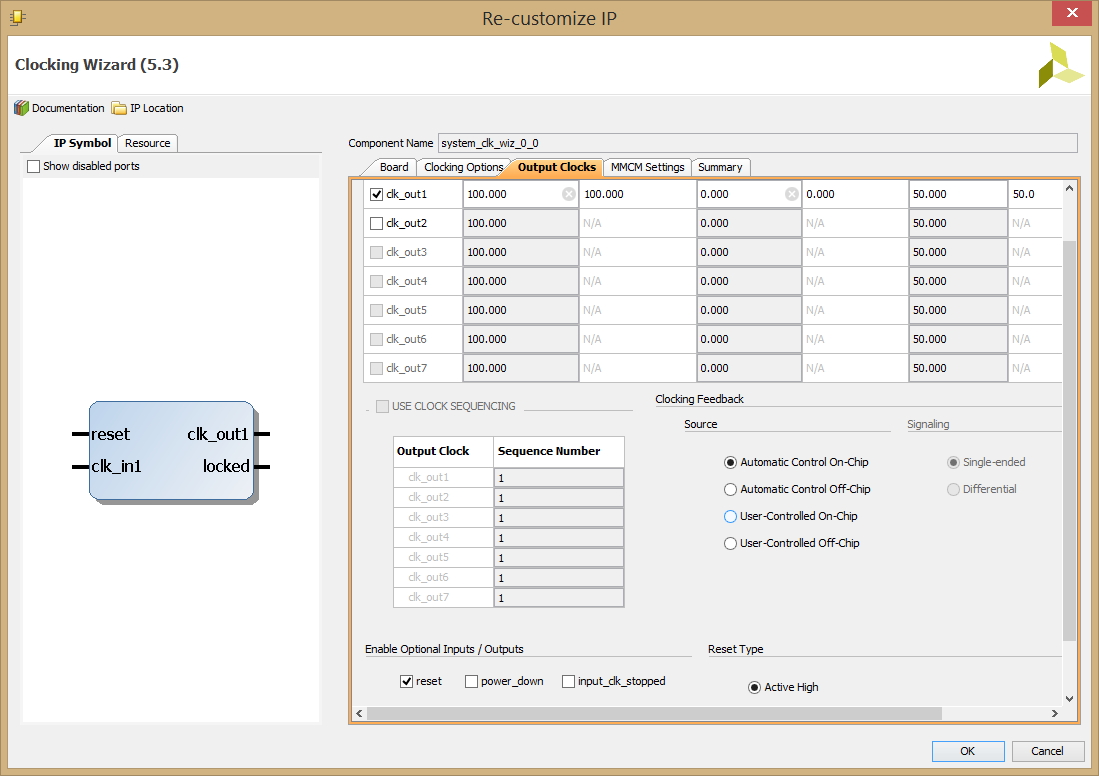Viewport: 1099px width, 776px height.
Task: Select Automatic Control On-Chip radio button
Action: 730,463
